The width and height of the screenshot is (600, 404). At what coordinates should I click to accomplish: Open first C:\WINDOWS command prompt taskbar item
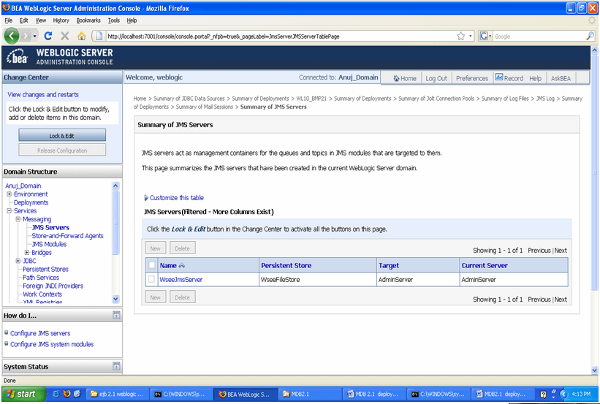(180, 394)
